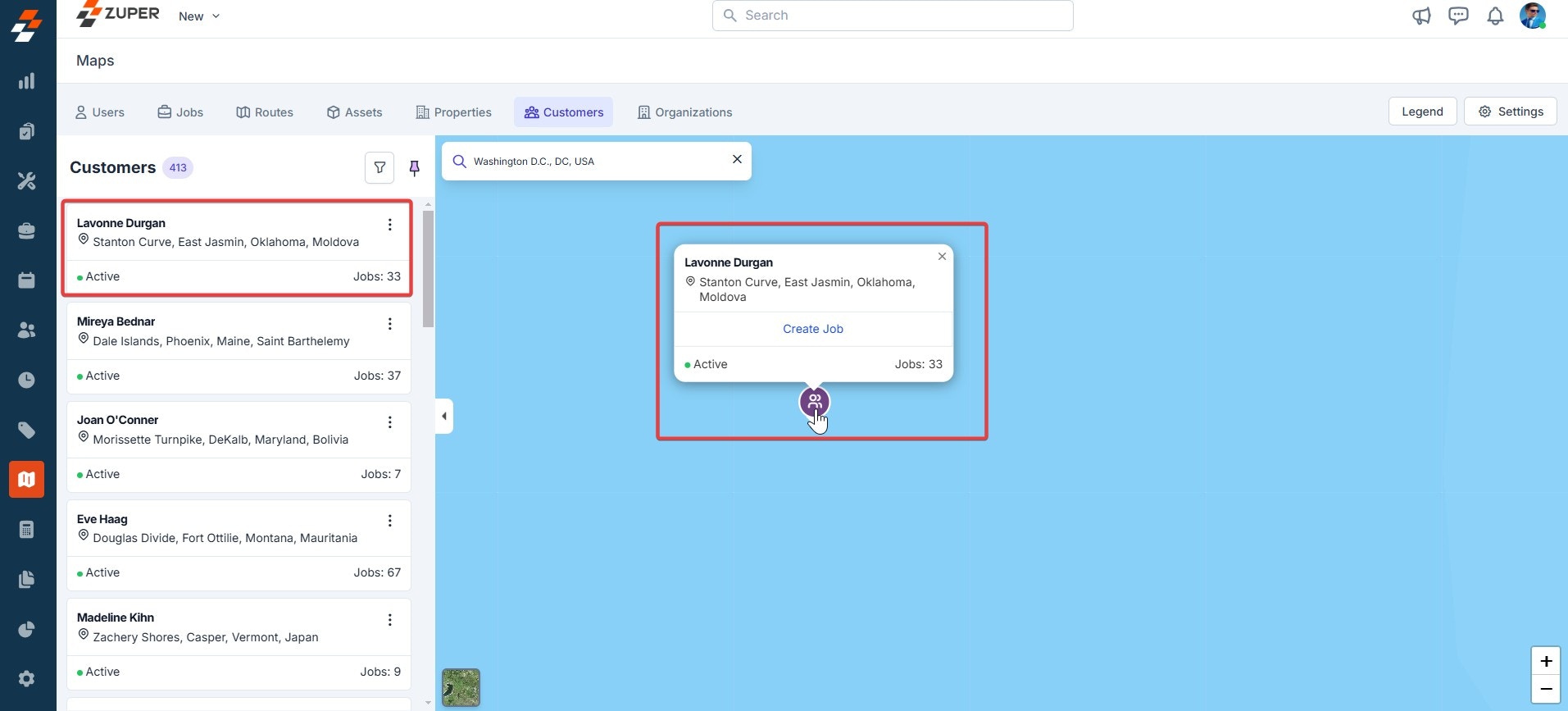
Task: Open the chat messages icon
Action: 1458,16
